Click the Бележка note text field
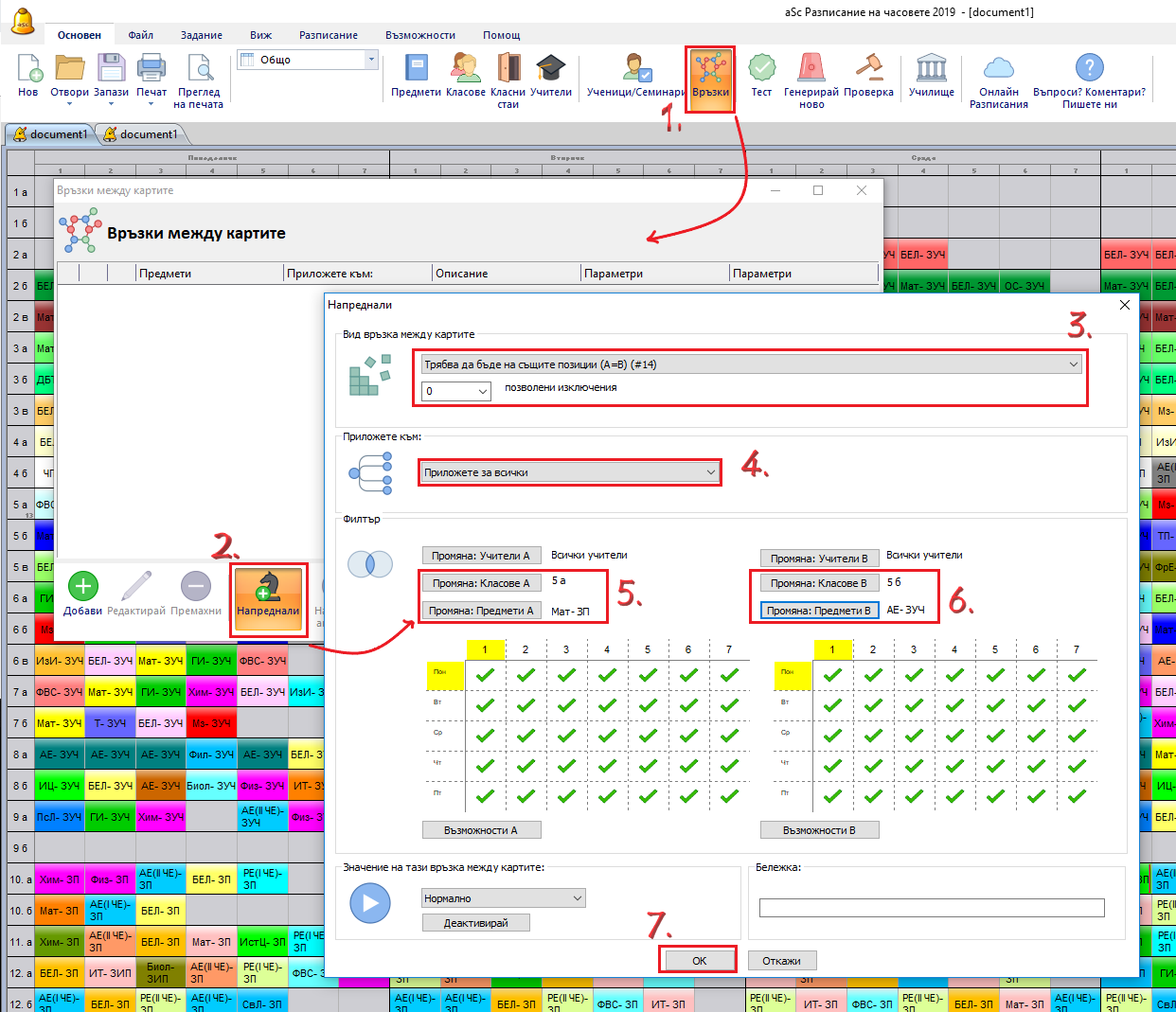1176x1012 pixels. coord(932,908)
